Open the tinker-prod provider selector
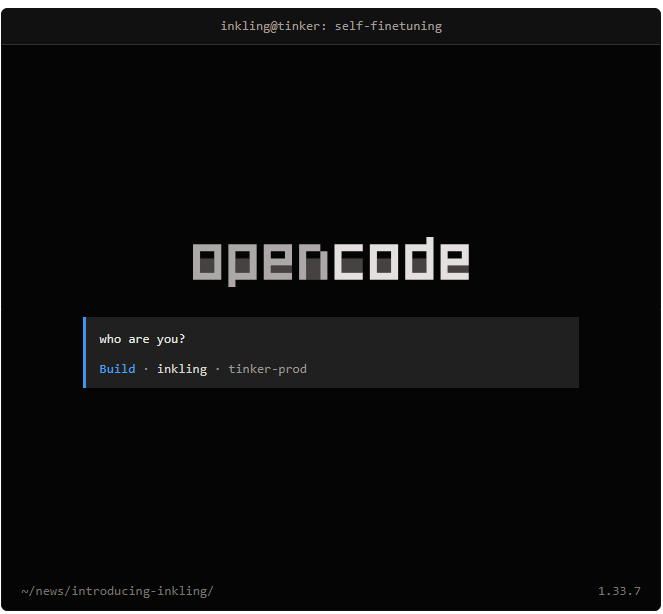663x614 pixels. coord(268,369)
